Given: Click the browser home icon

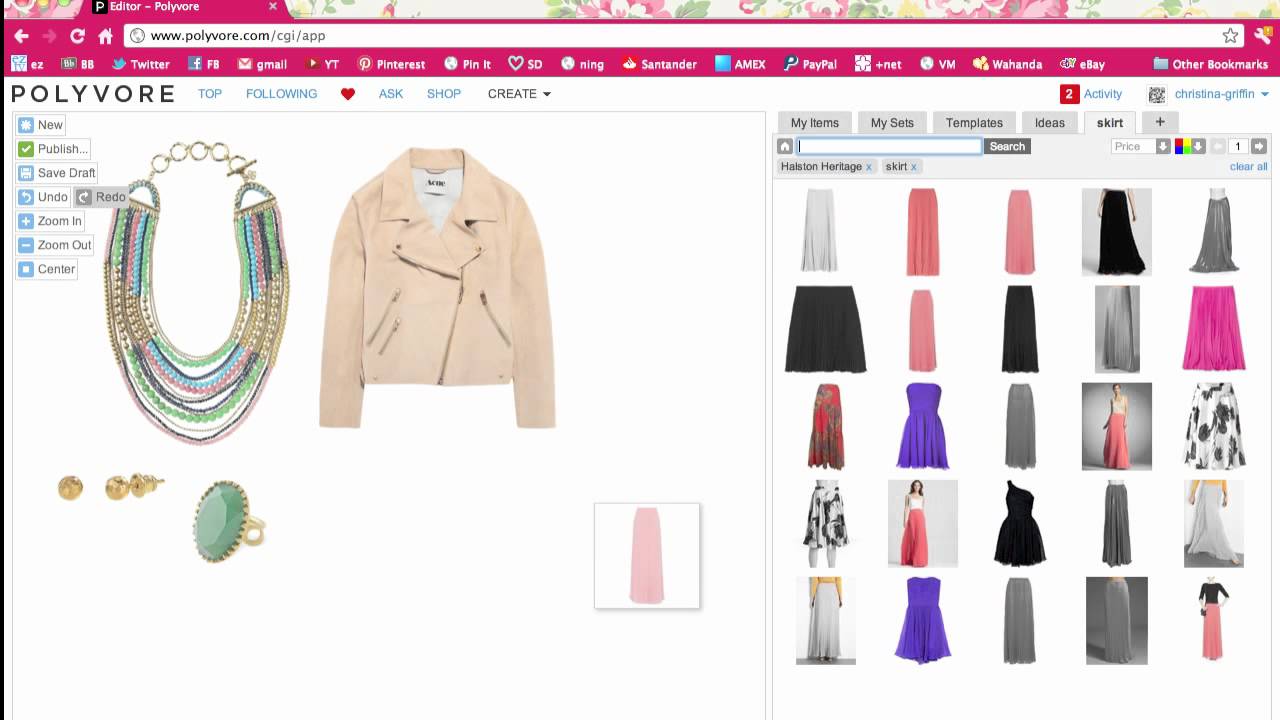Looking at the screenshot, I should pyautogui.click(x=105, y=35).
